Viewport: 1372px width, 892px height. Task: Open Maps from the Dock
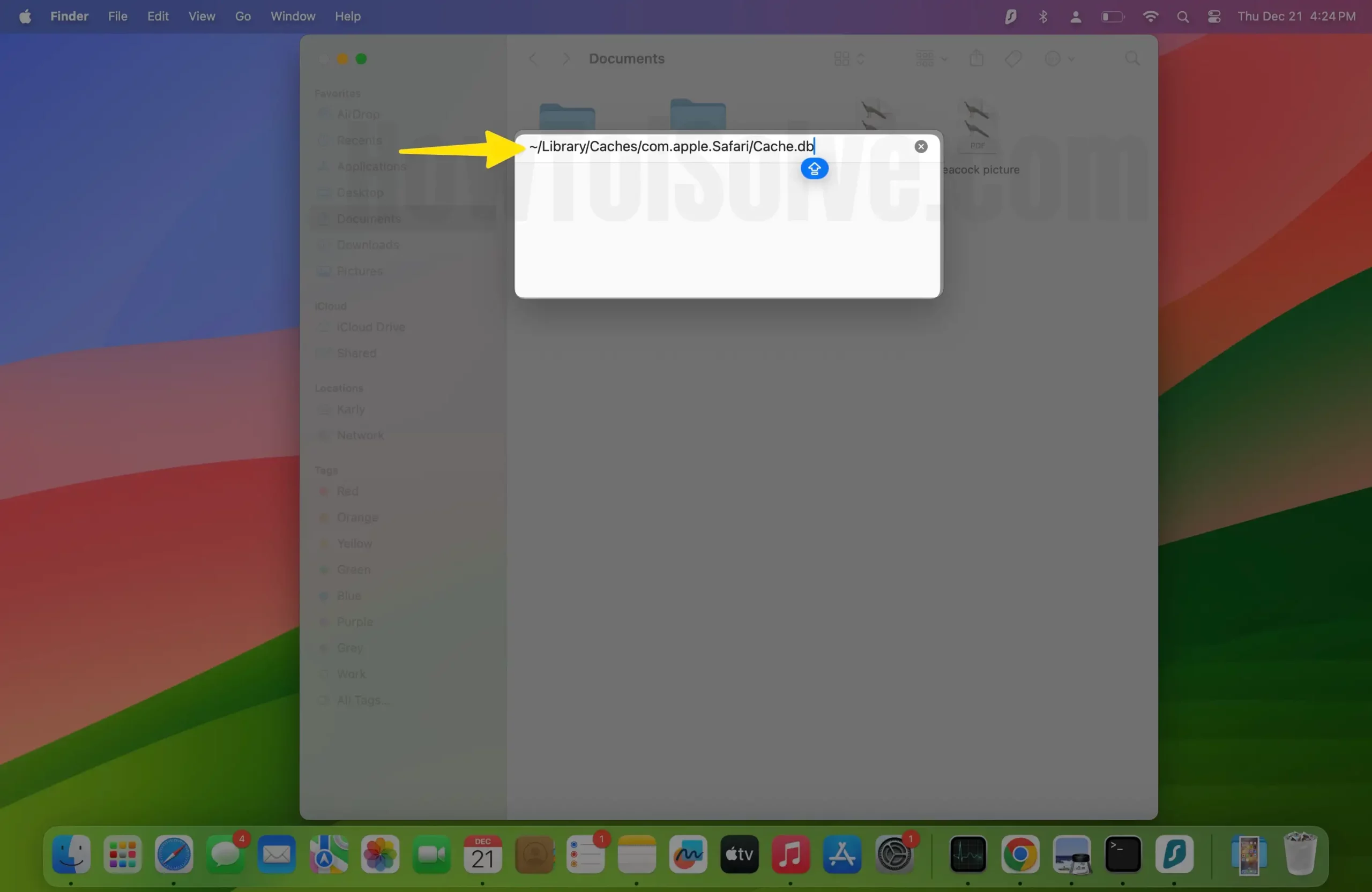[x=329, y=854]
